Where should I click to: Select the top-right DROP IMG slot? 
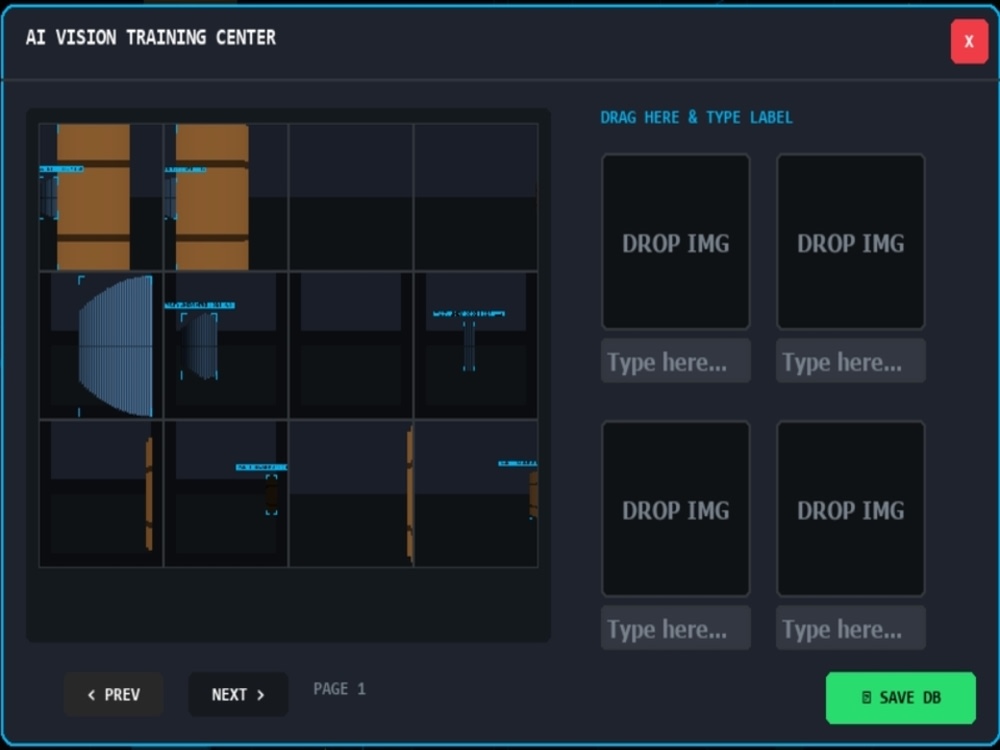click(x=850, y=242)
